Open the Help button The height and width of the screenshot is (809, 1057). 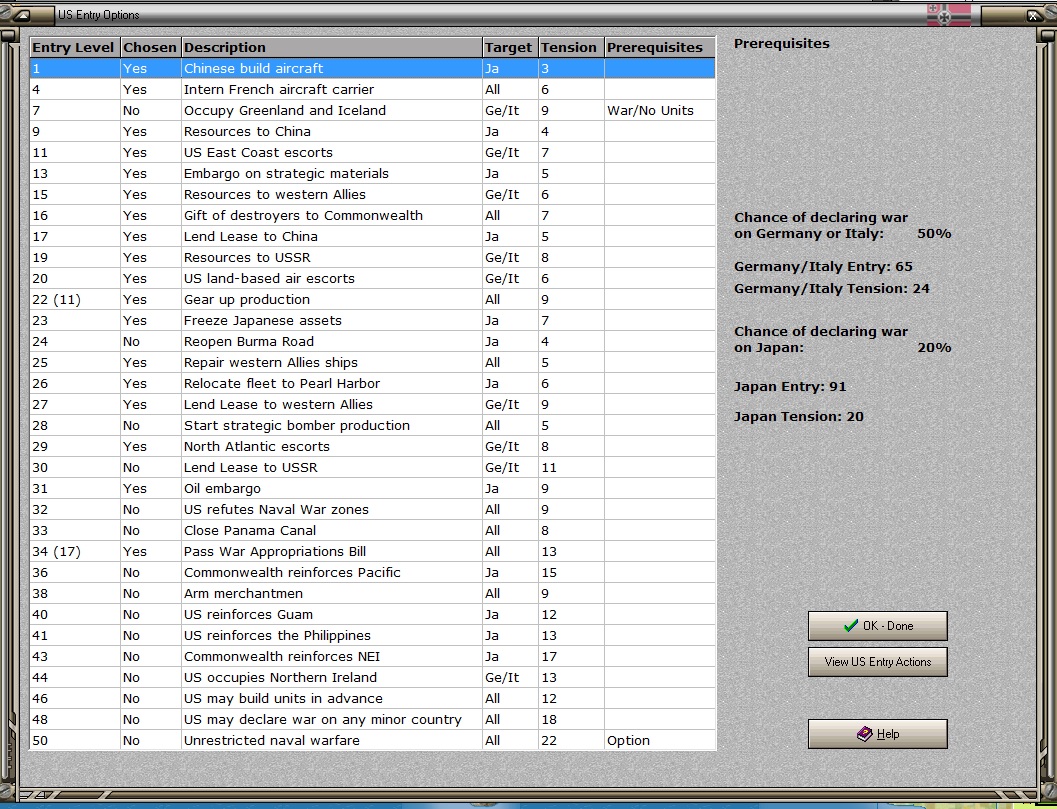[x=878, y=733]
